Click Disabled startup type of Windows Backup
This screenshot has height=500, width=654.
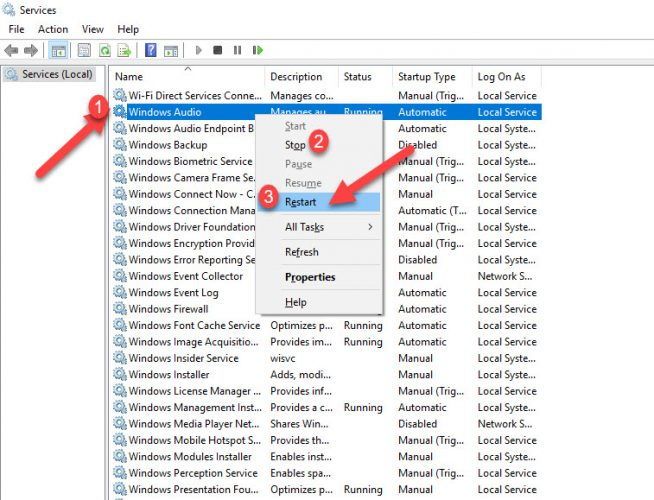tap(418, 145)
